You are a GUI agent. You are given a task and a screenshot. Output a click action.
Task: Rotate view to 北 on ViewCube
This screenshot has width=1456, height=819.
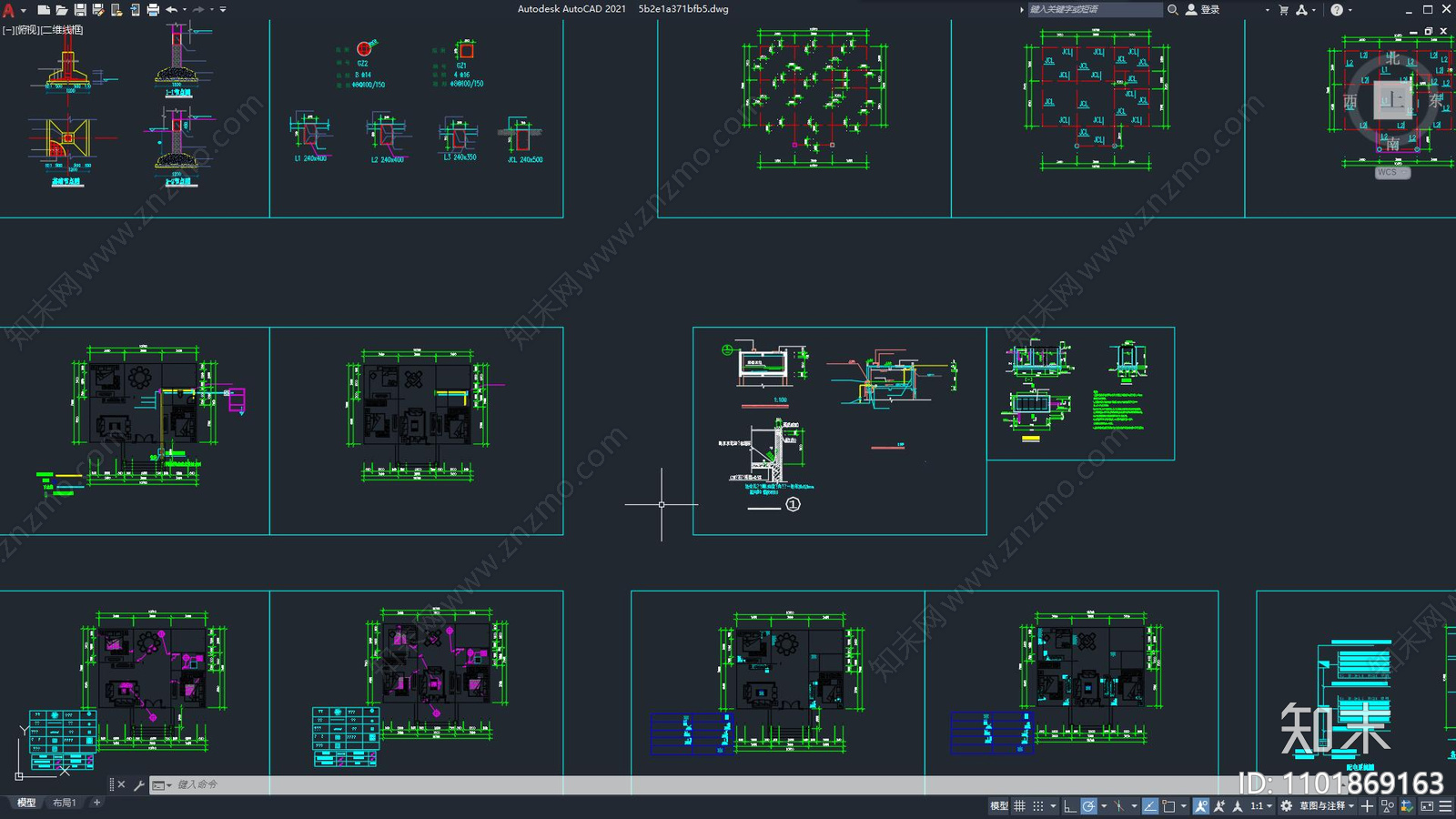1393,58
